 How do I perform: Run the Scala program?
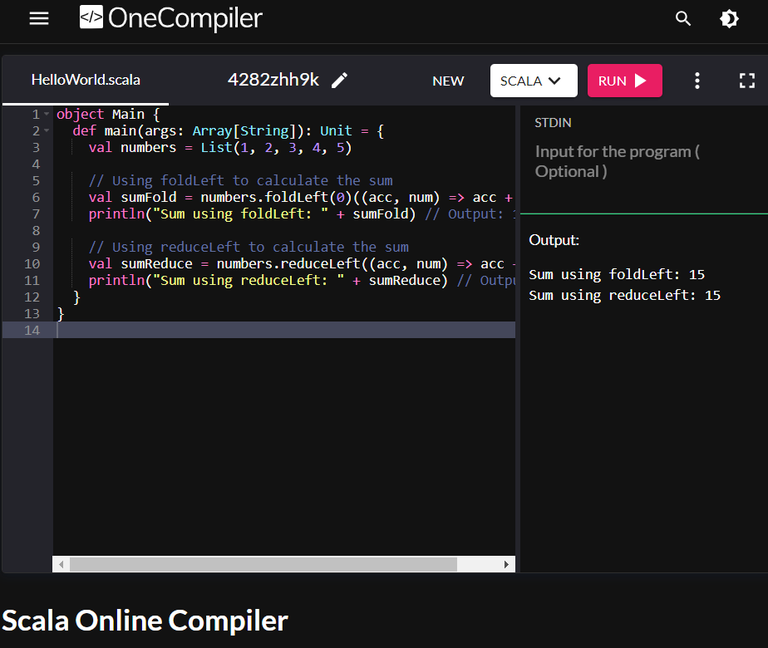tap(624, 81)
